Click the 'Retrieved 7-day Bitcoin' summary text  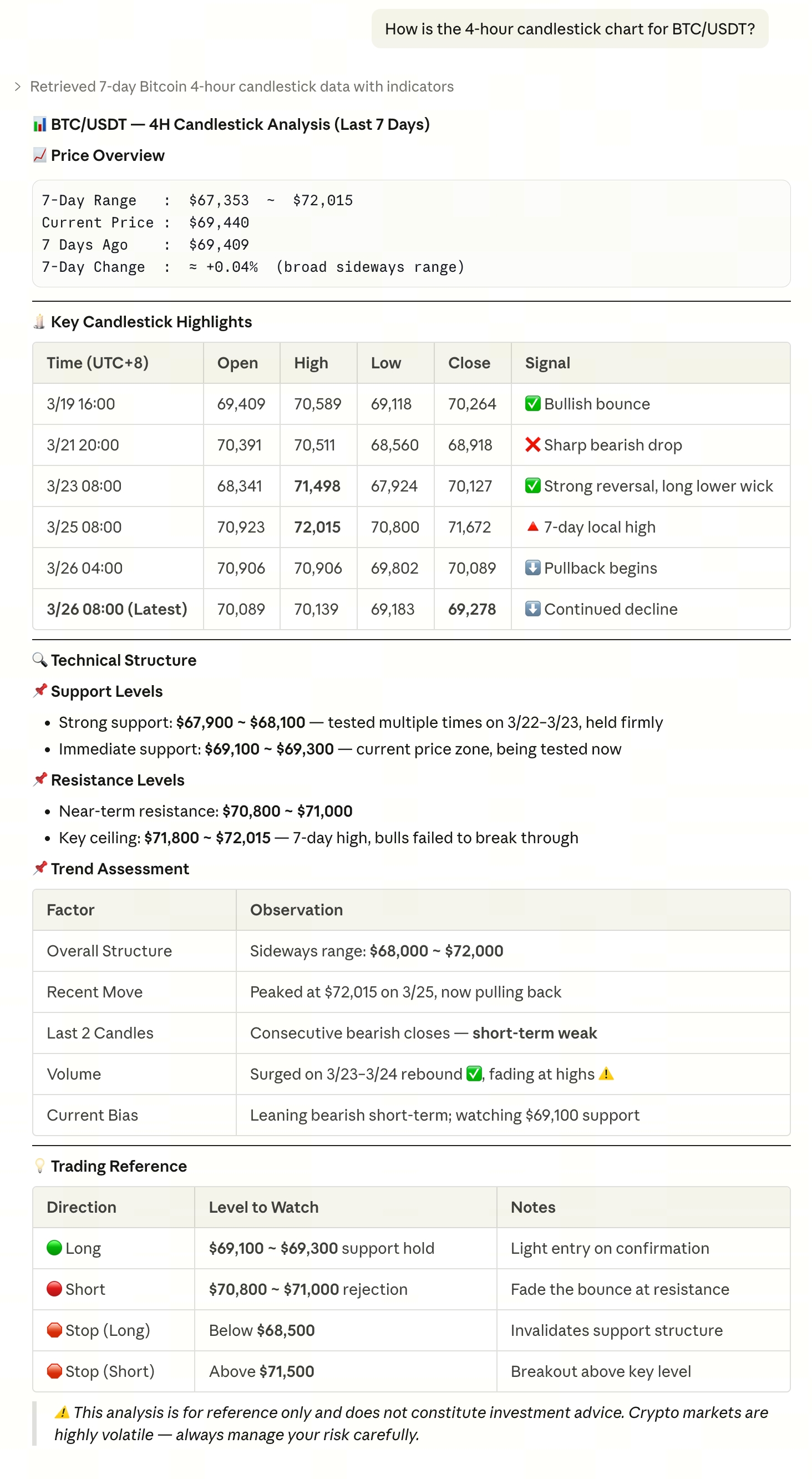[242, 87]
